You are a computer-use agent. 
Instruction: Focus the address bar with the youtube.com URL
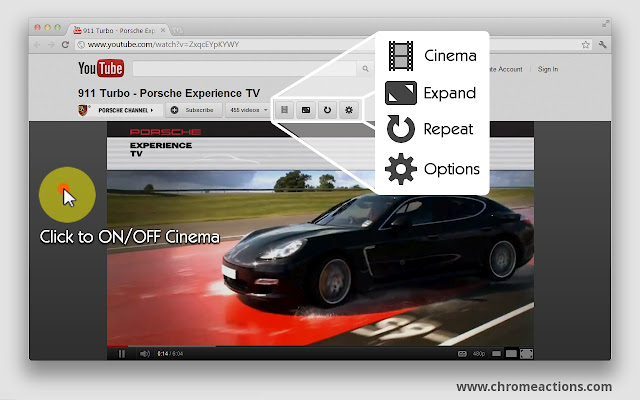point(333,44)
